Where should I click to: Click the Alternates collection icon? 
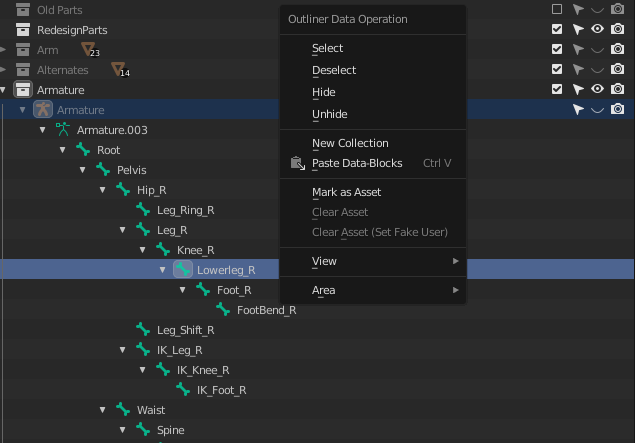23,70
